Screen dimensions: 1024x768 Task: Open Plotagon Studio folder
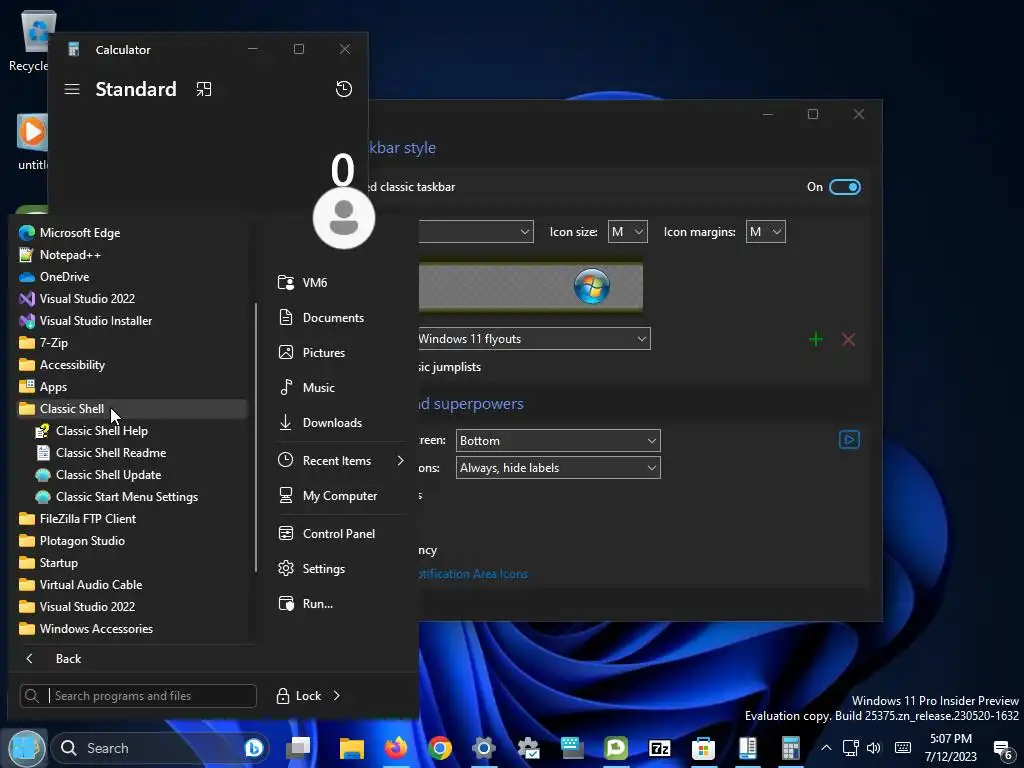click(x=72, y=541)
